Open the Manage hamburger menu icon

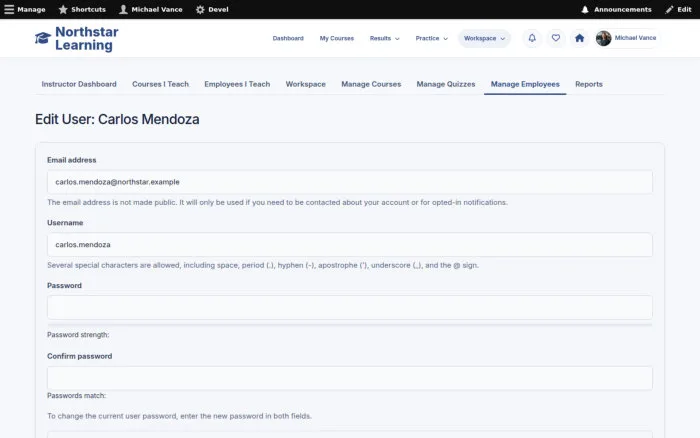[9, 9]
